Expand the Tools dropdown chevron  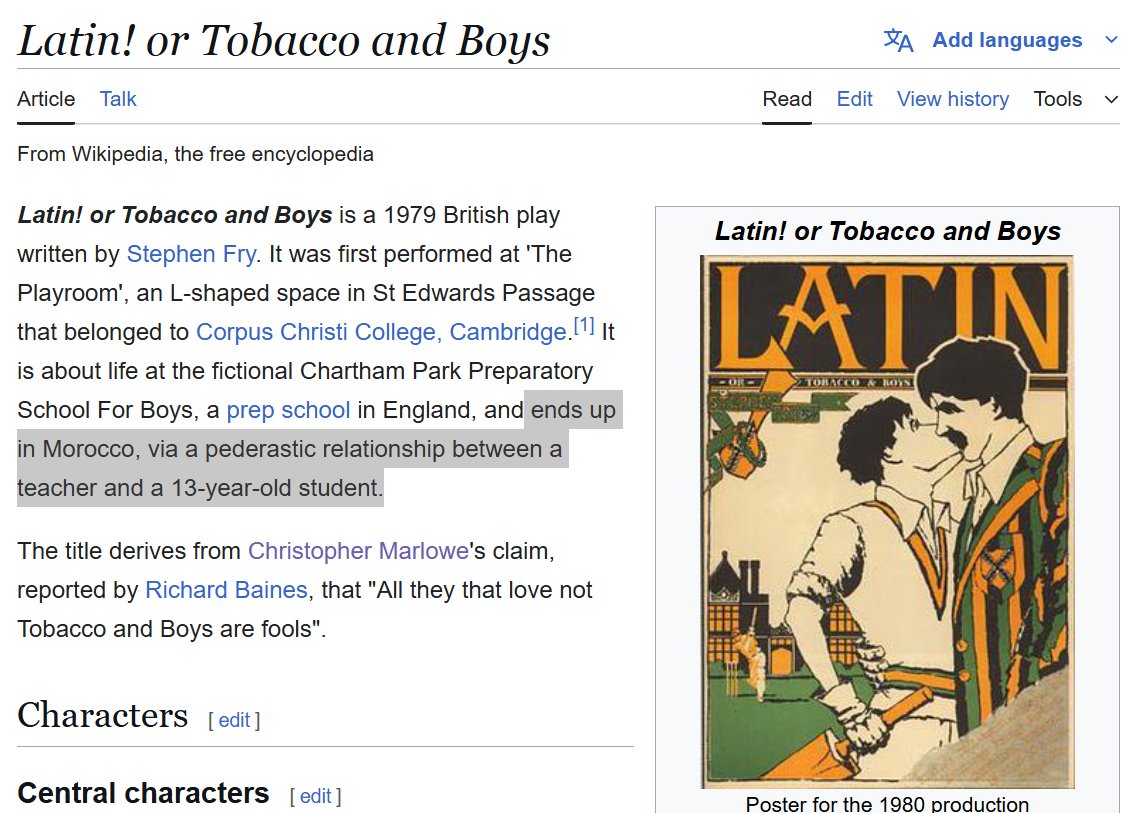point(1111,100)
